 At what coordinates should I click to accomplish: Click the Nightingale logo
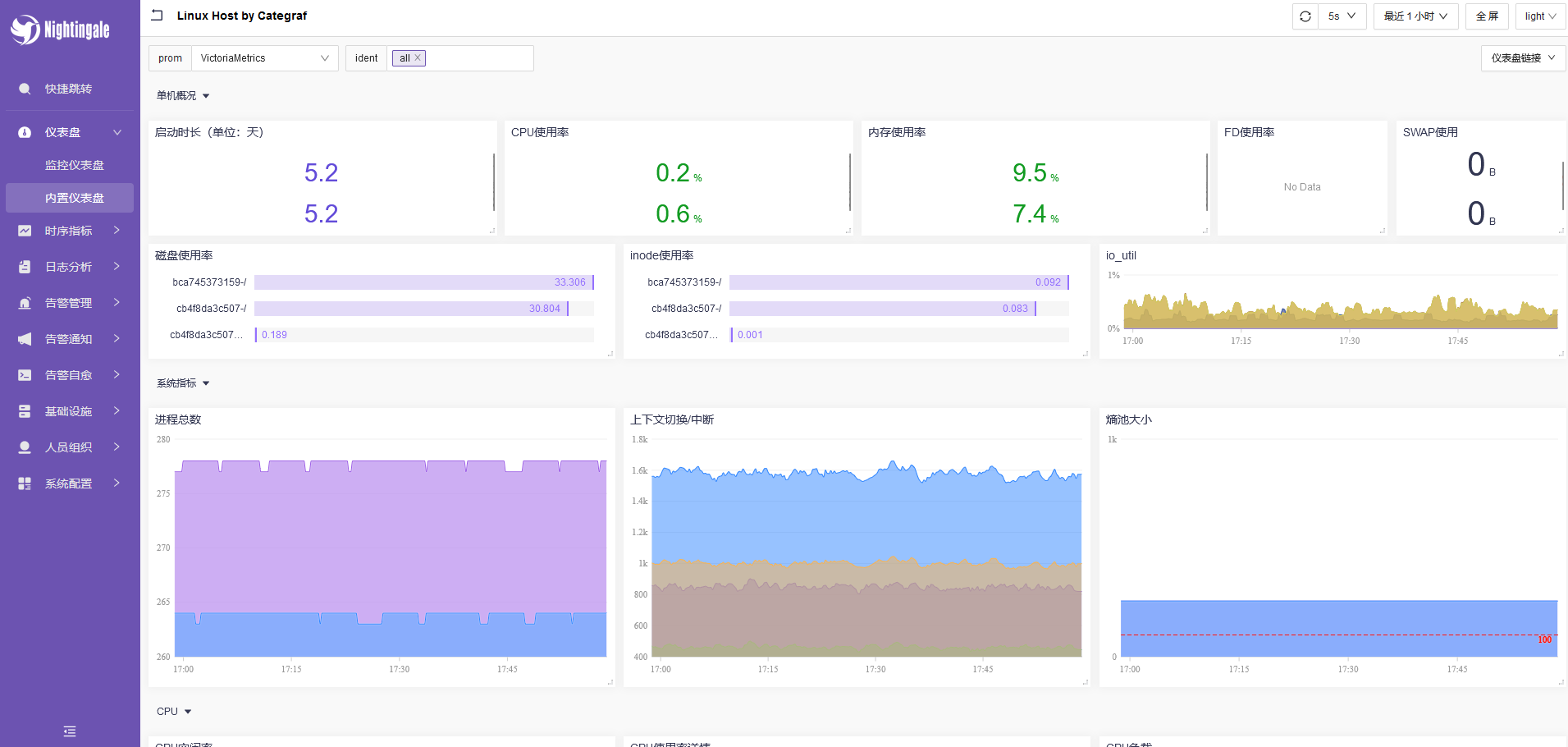point(60,30)
